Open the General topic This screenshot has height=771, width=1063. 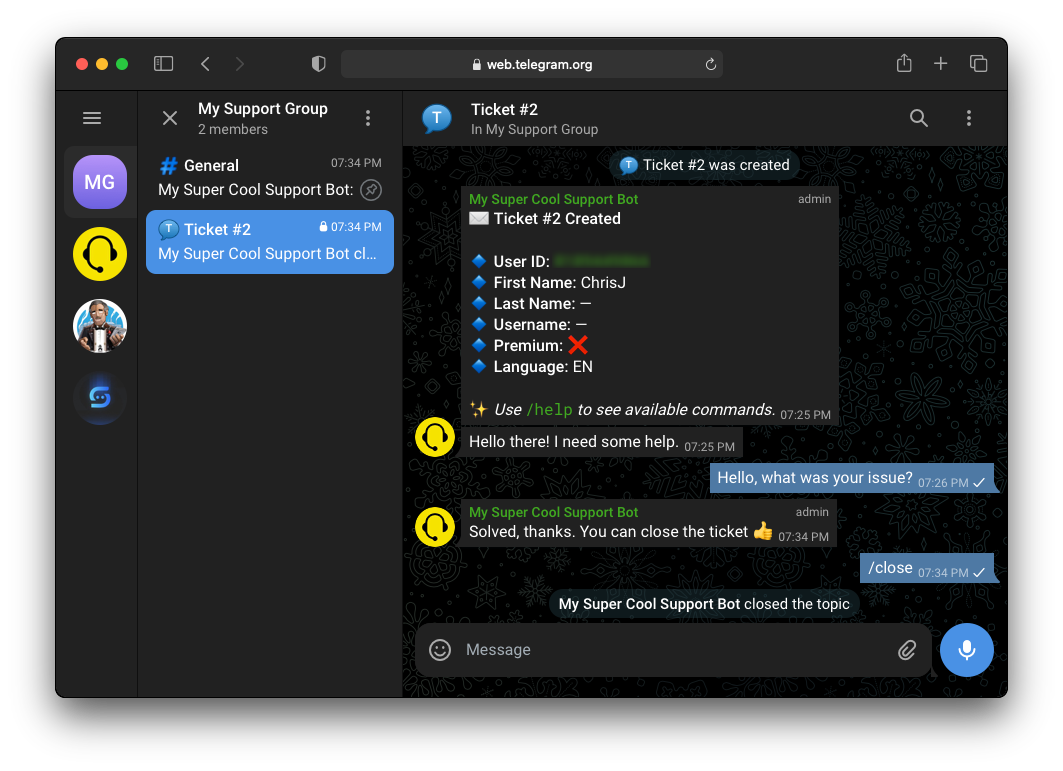270,178
